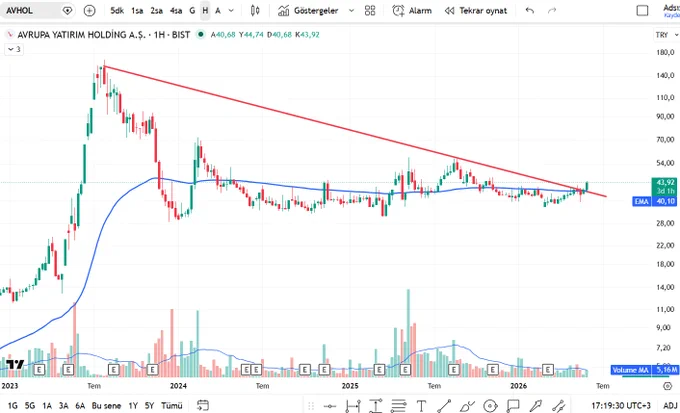This screenshot has height=413, width=680.
Task: Expand the dropdown arrow beside Göstergeler
Action: [351, 11]
